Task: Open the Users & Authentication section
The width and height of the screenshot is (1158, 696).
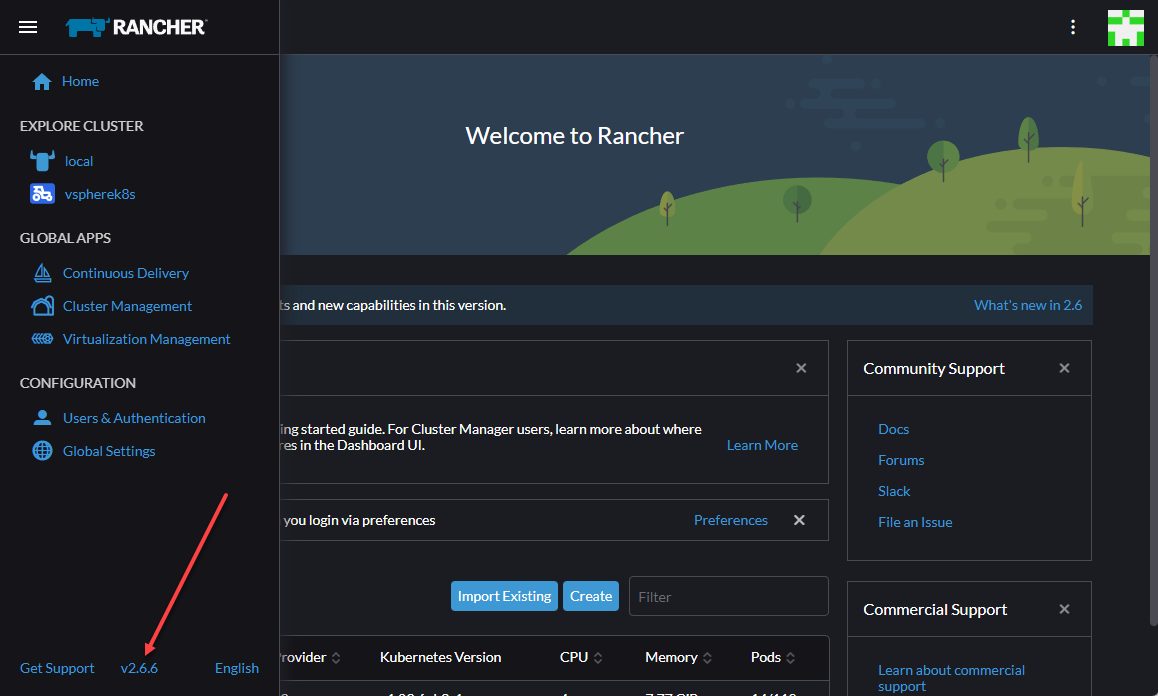Action: [133, 417]
